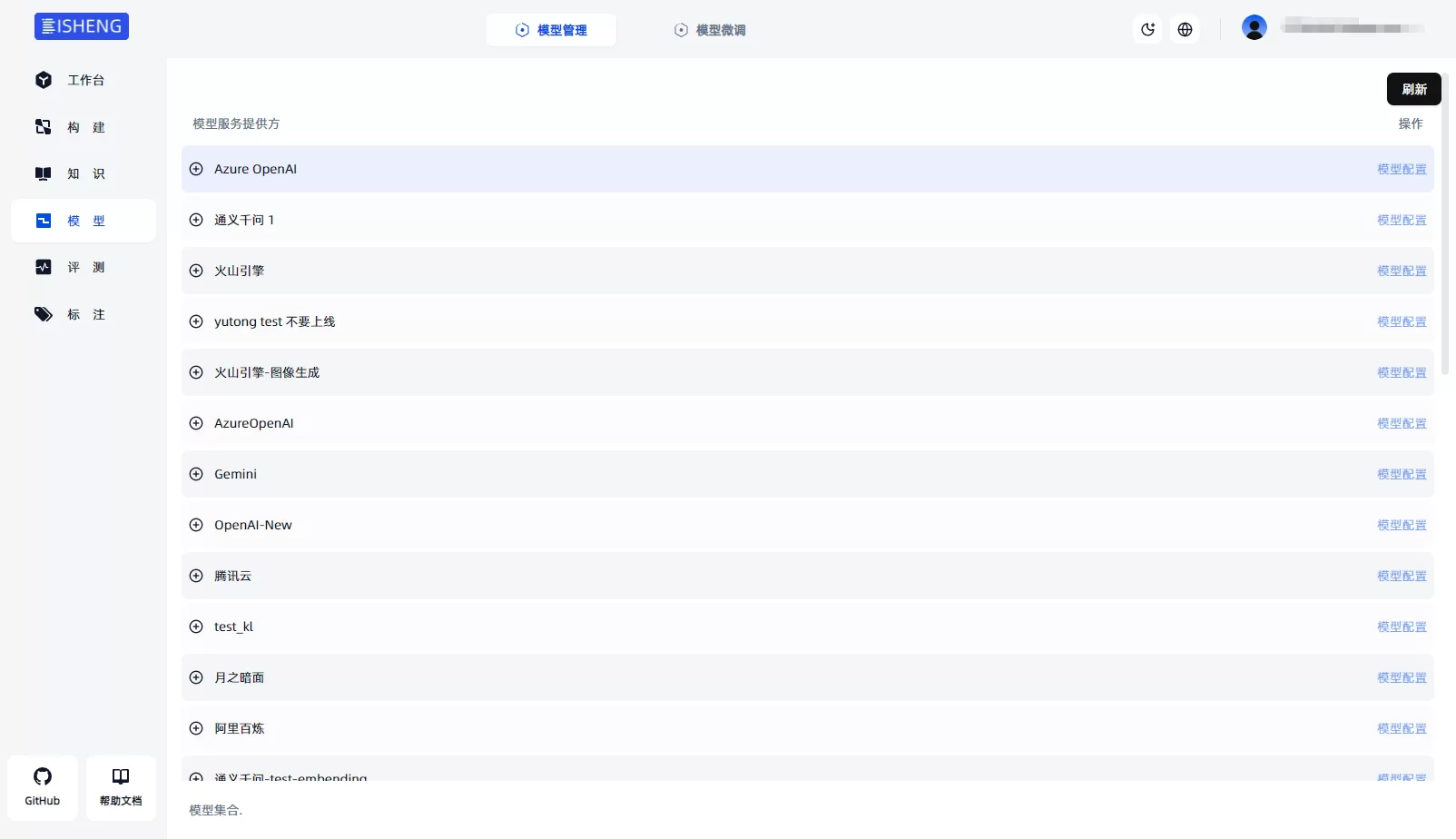Click the globe language icon
This screenshot has width=1456, height=839.
pyautogui.click(x=1185, y=29)
